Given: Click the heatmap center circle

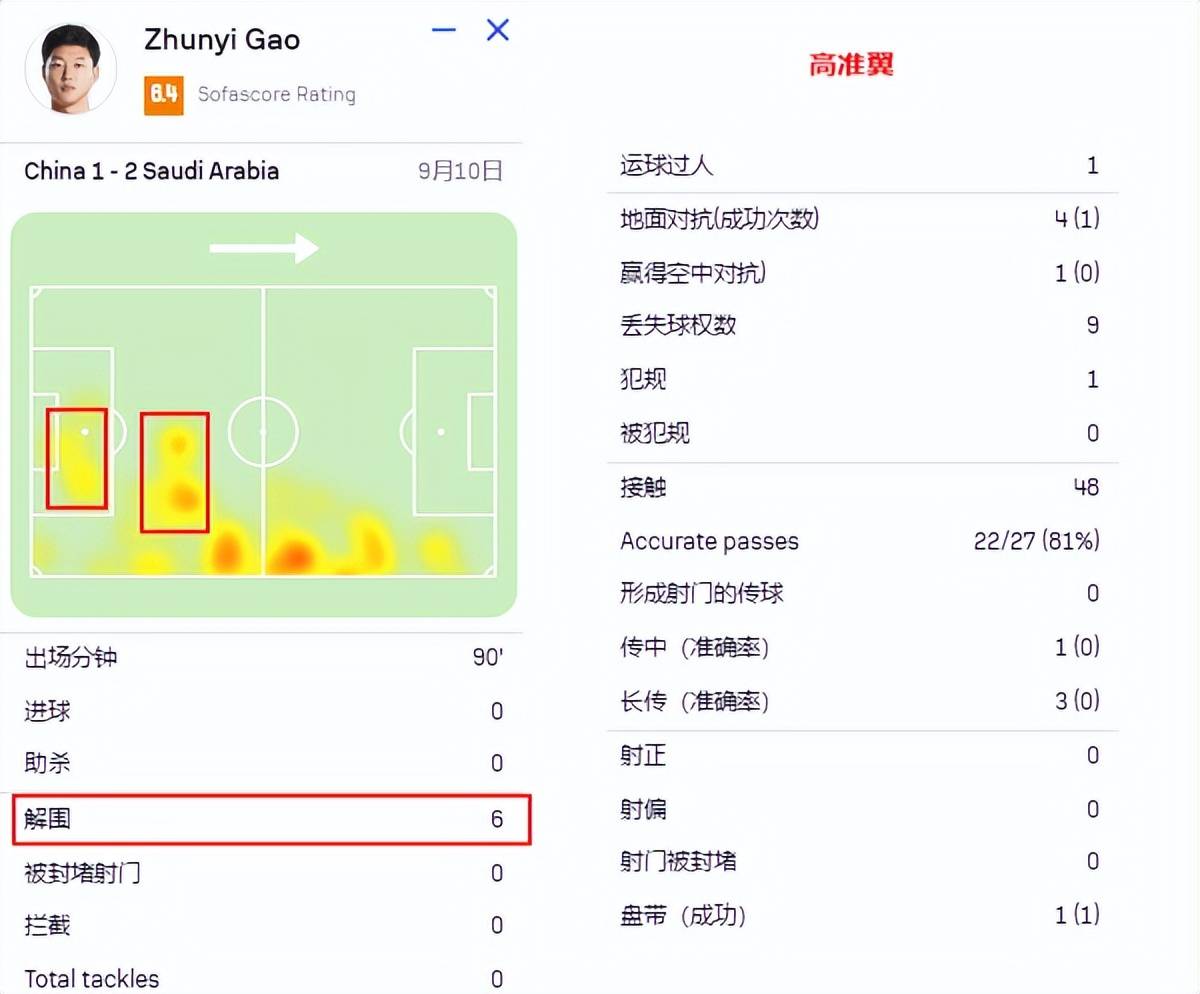Looking at the screenshot, I should pyautogui.click(x=263, y=431).
